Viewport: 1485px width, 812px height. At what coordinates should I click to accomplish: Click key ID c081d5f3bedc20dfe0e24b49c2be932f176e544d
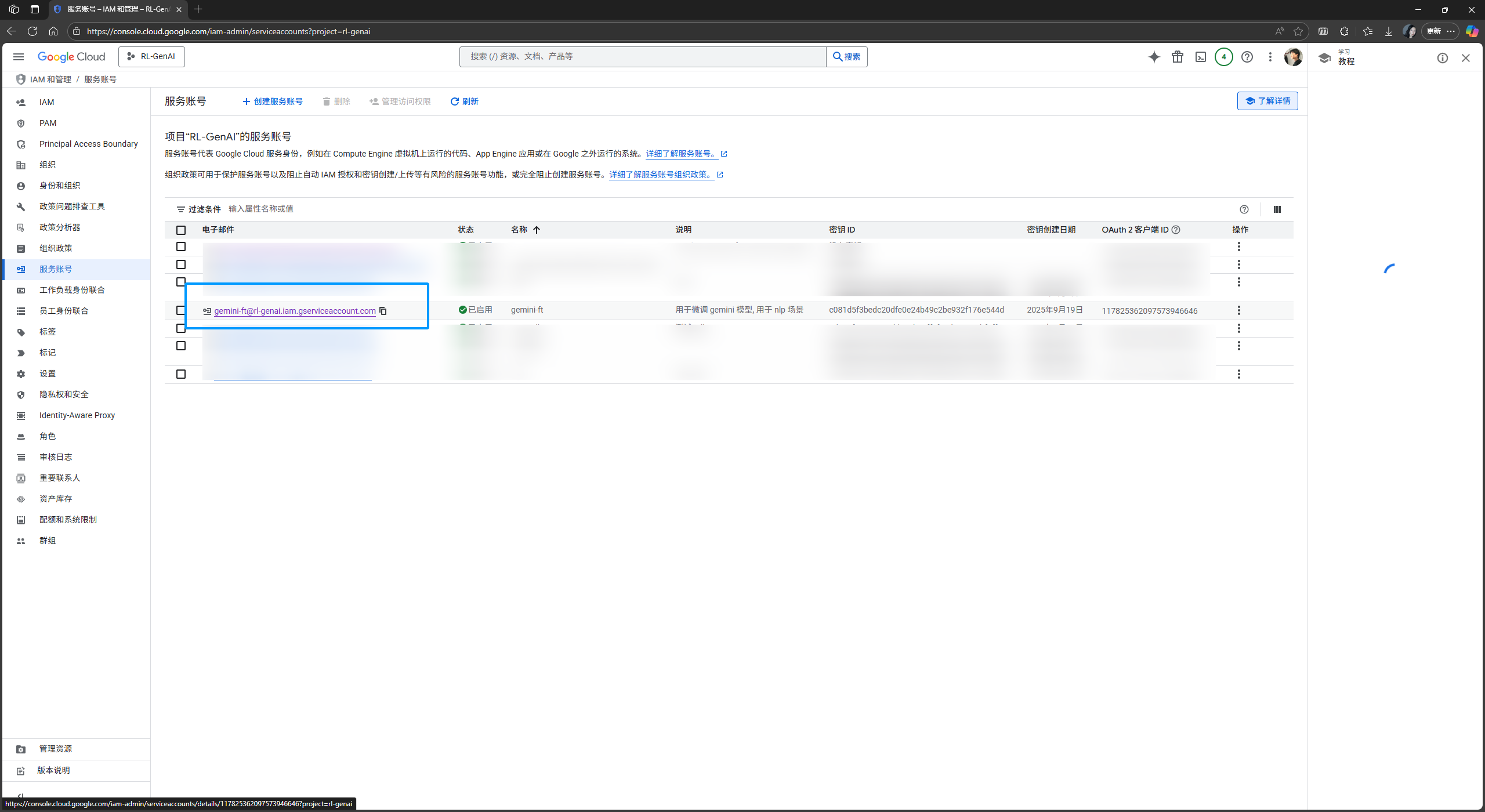tap(917, 310)
